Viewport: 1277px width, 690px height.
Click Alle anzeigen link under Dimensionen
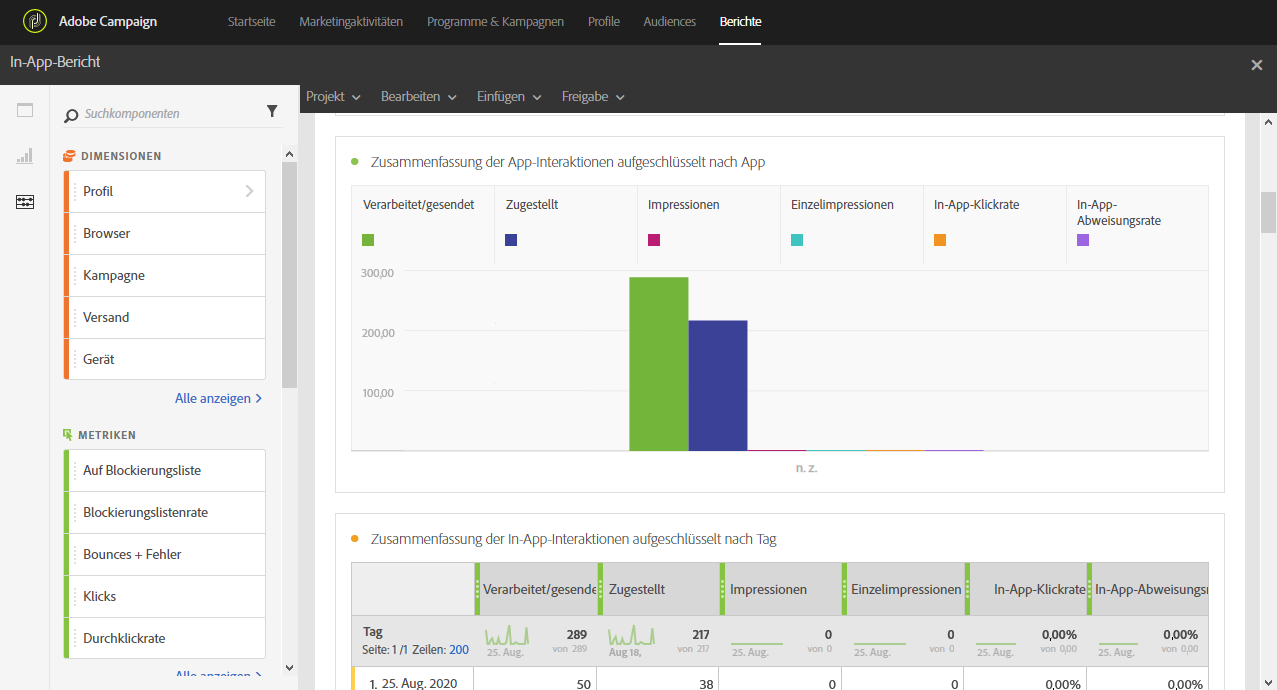coord(219,398)
